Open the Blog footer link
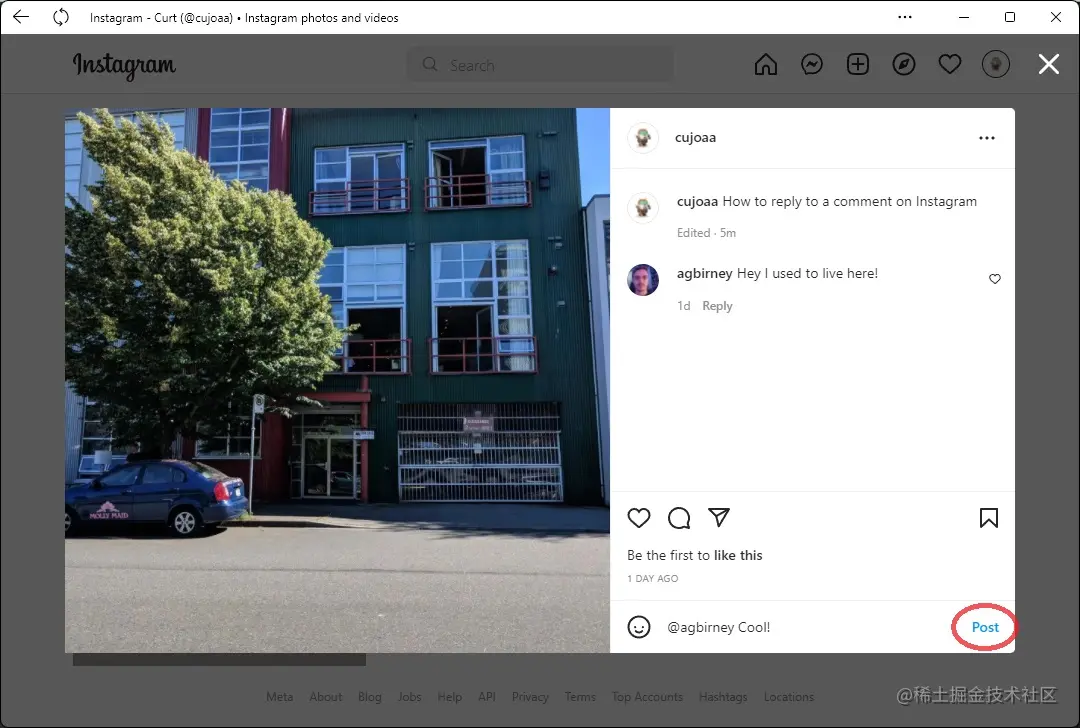1080x728 pixels. 370,697
